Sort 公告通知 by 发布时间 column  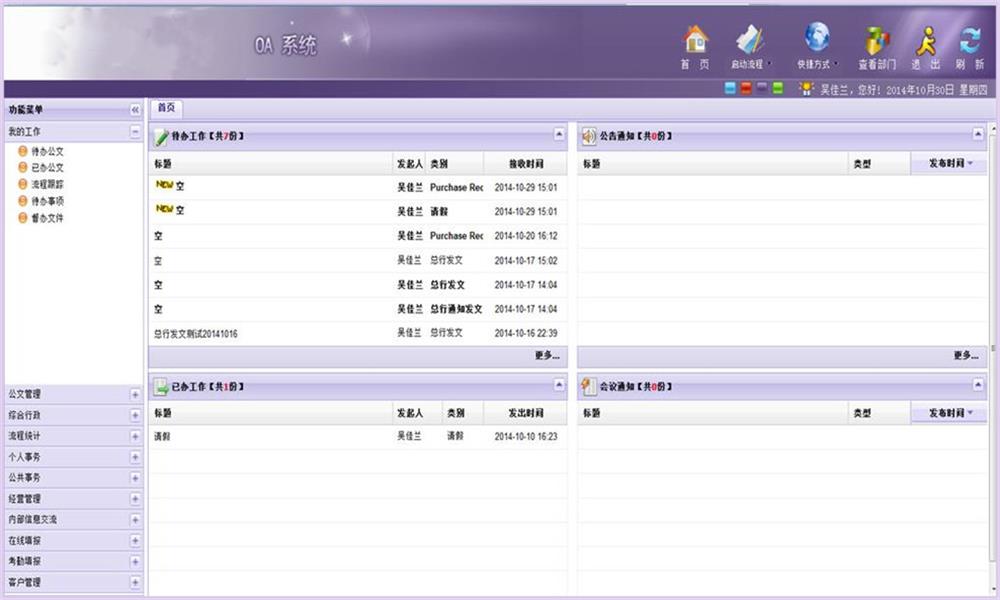point(948,164)
